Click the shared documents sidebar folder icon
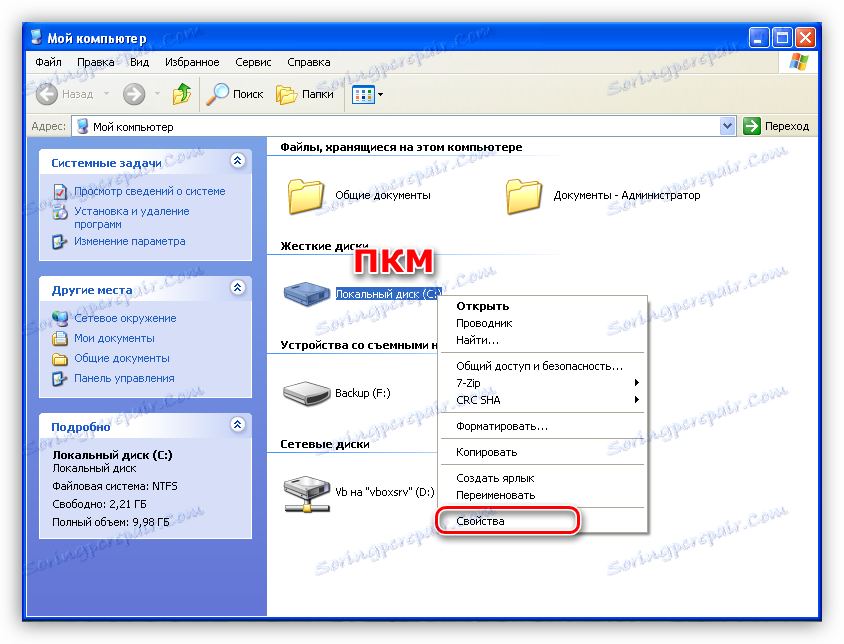 59,359
